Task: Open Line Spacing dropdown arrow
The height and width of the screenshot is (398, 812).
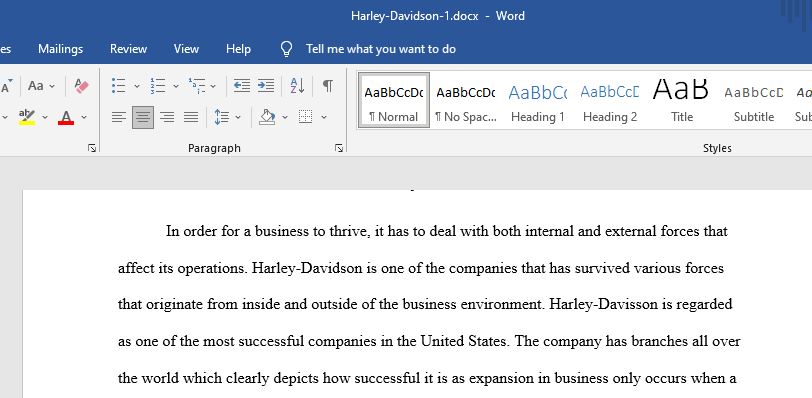Action: pos(238,117)
